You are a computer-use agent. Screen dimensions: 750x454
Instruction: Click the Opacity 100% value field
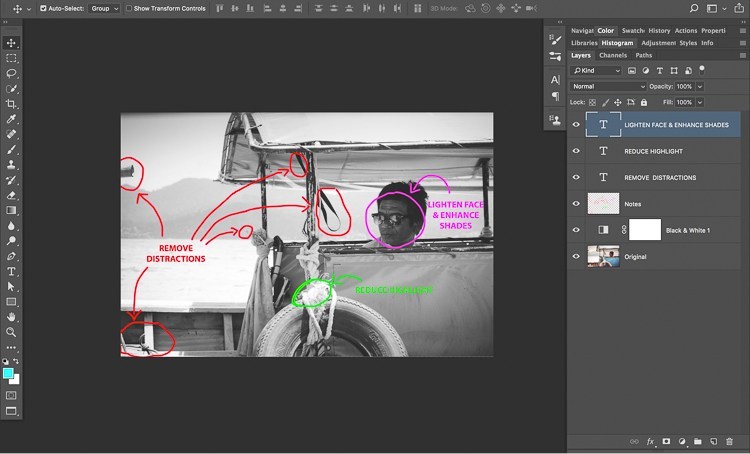pyautogui.click(x=684, y=87)
